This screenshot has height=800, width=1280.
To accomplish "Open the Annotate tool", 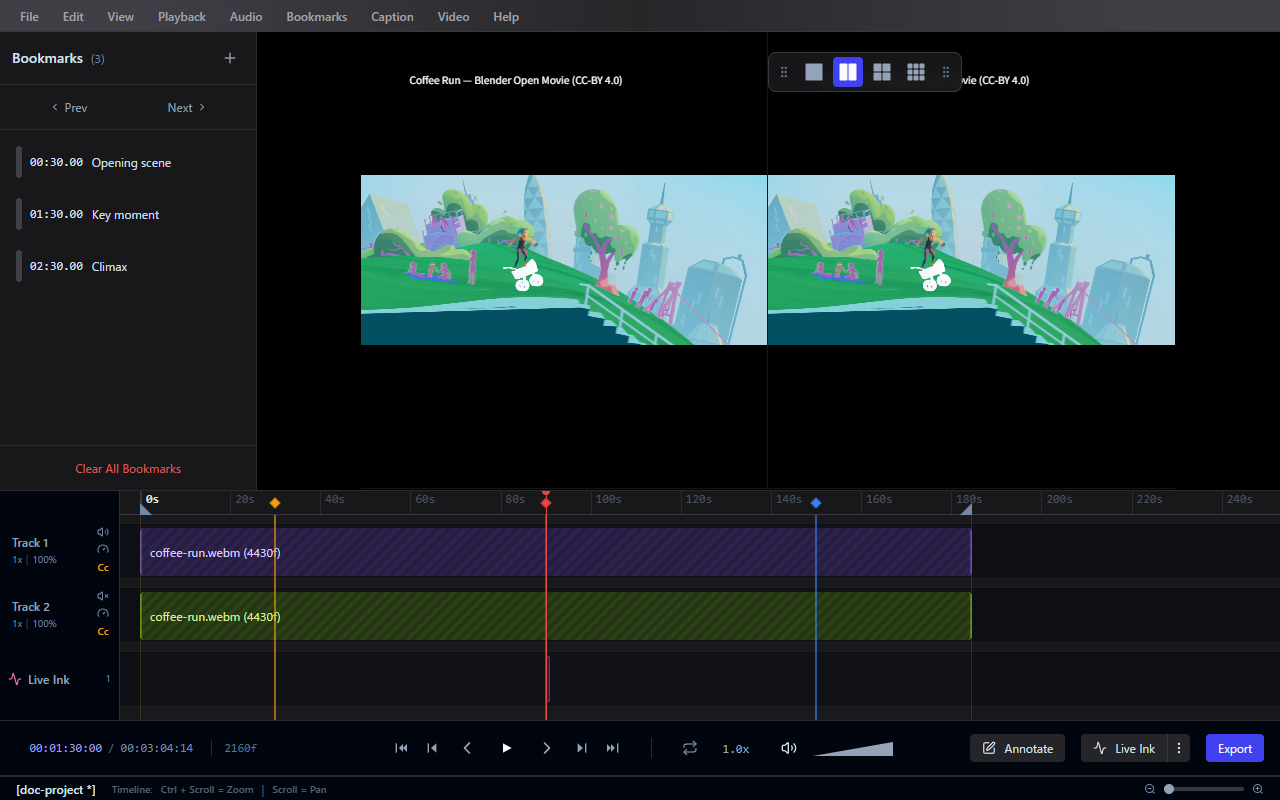I will tap(1017, 748).
